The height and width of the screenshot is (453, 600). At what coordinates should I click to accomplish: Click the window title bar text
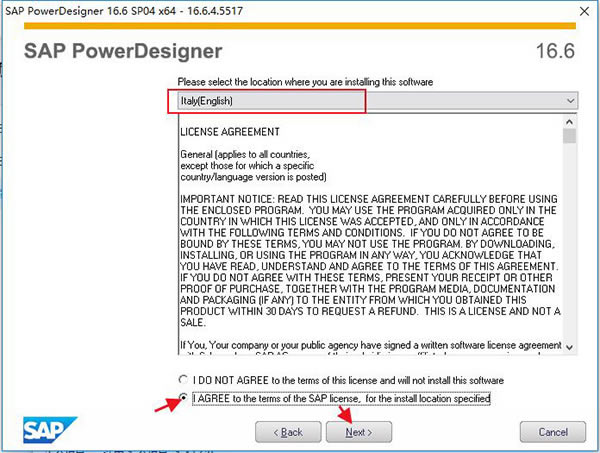(124, 11)
